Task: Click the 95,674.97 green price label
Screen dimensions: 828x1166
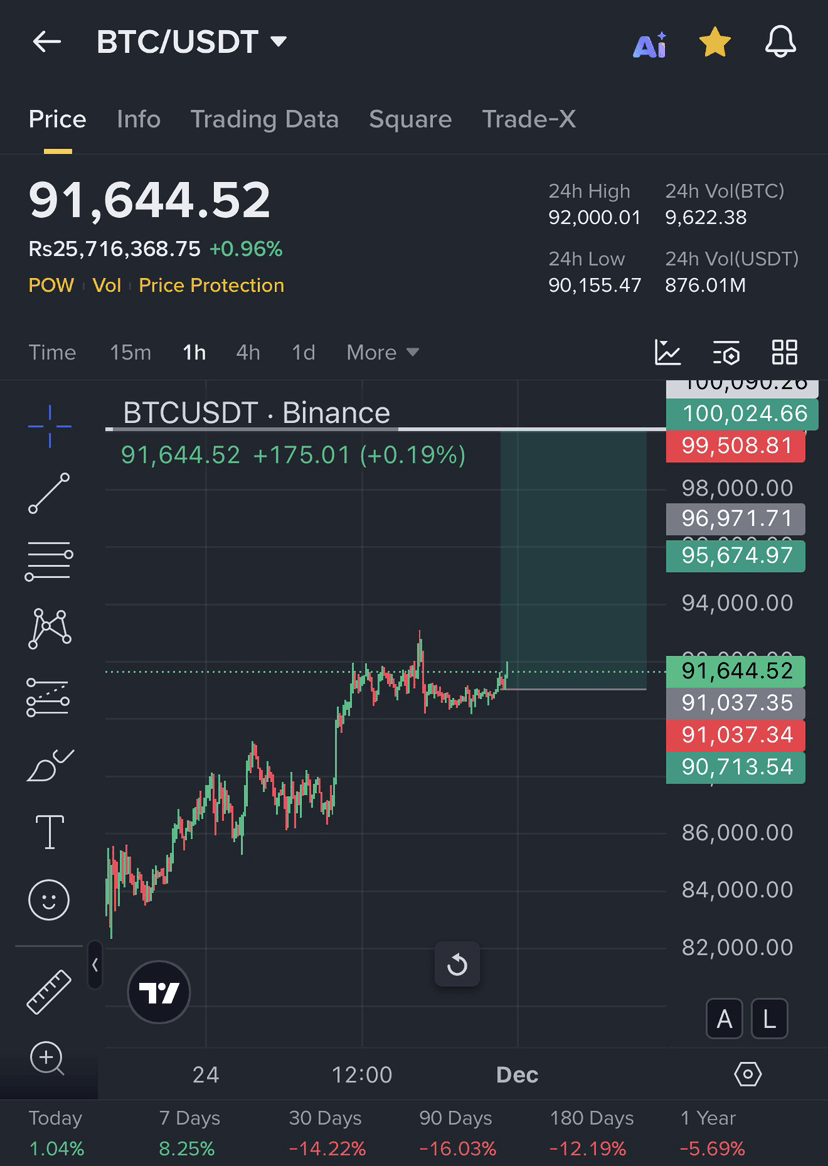Action: pyautogui.click(x=736, y=556)
